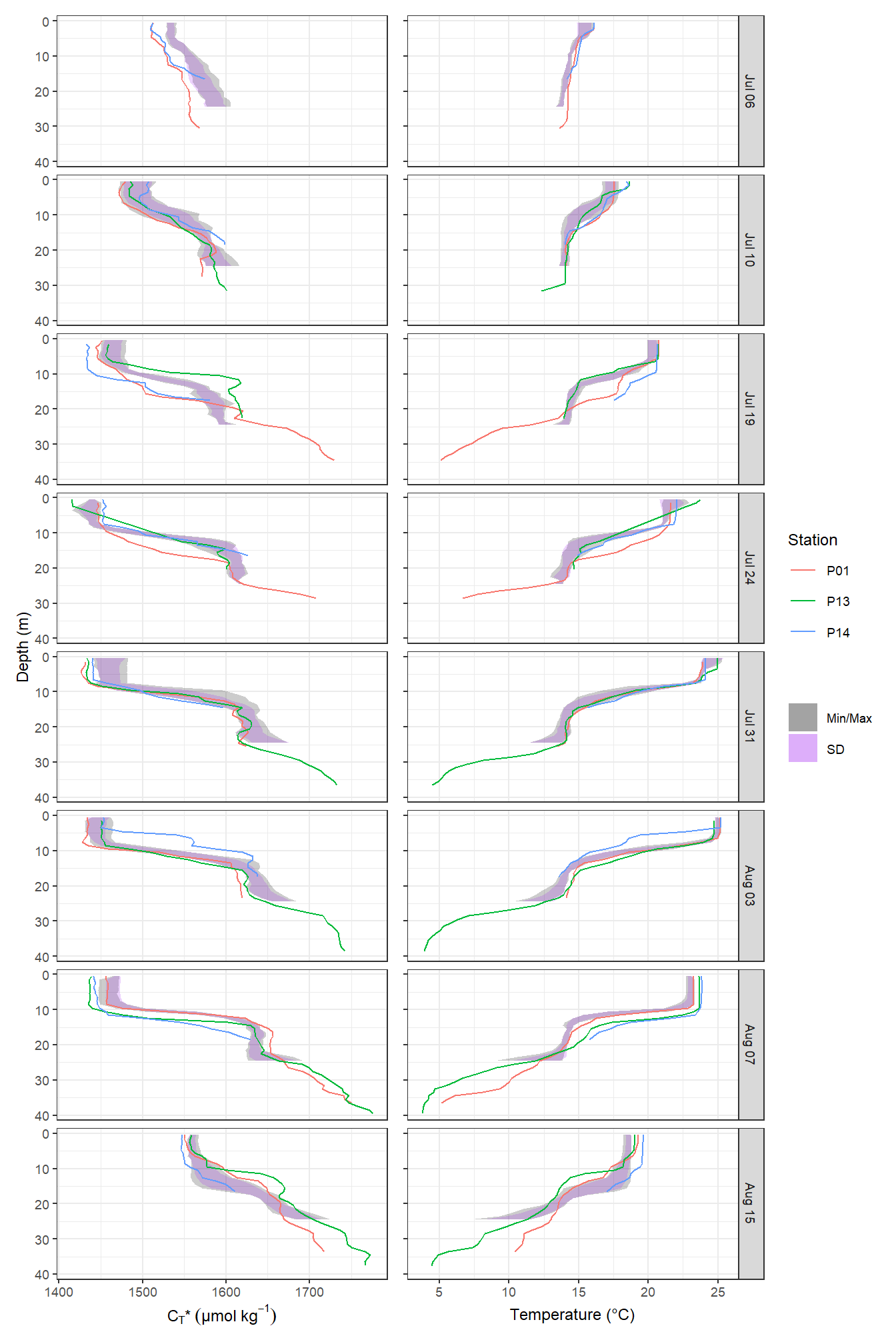Image resolution: width=896 pixels, height=1344 pixels.
Task: Click the Jul 31 facet strip label
Action: 750,727
